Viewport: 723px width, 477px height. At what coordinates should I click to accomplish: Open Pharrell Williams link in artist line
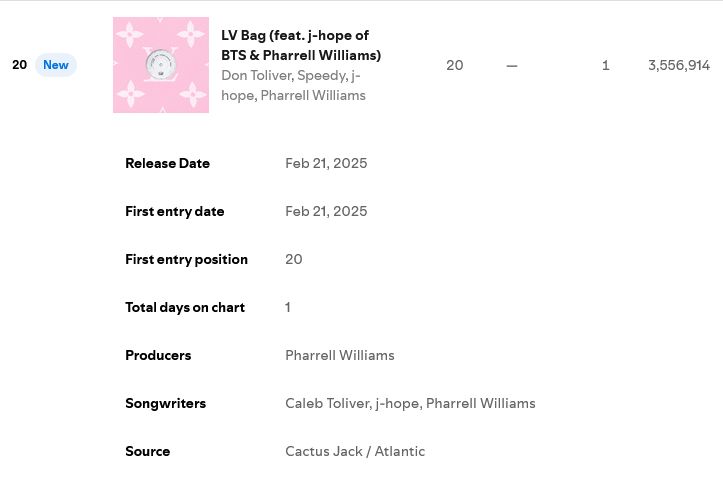click(312, 96)
